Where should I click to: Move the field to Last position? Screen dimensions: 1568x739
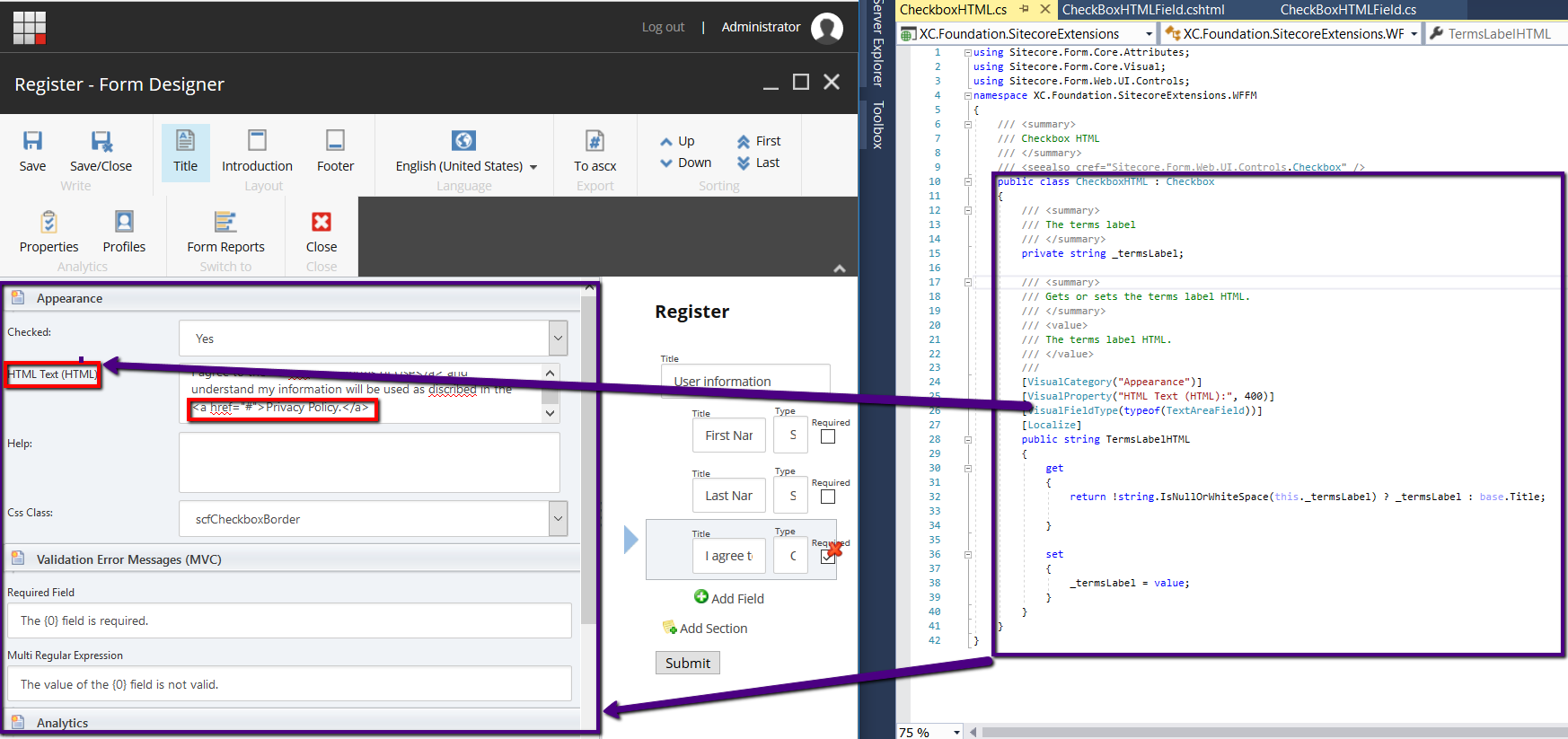click(x=758, y=163)
